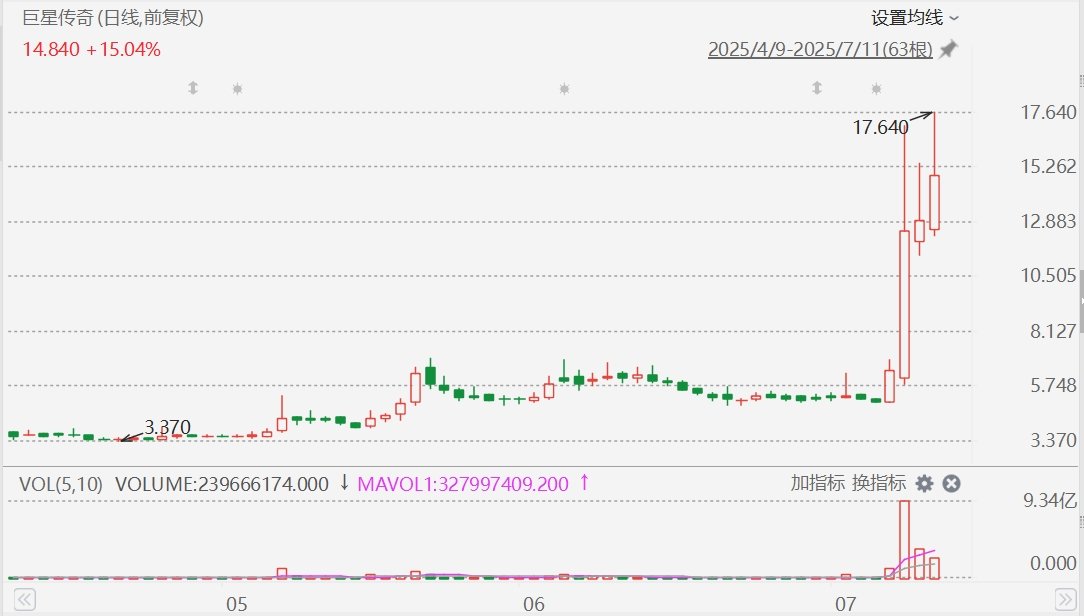Click the 17.640 high price annotation
Screen dimensions: 1084x616
pyautogui.click(x=880, y=127)
